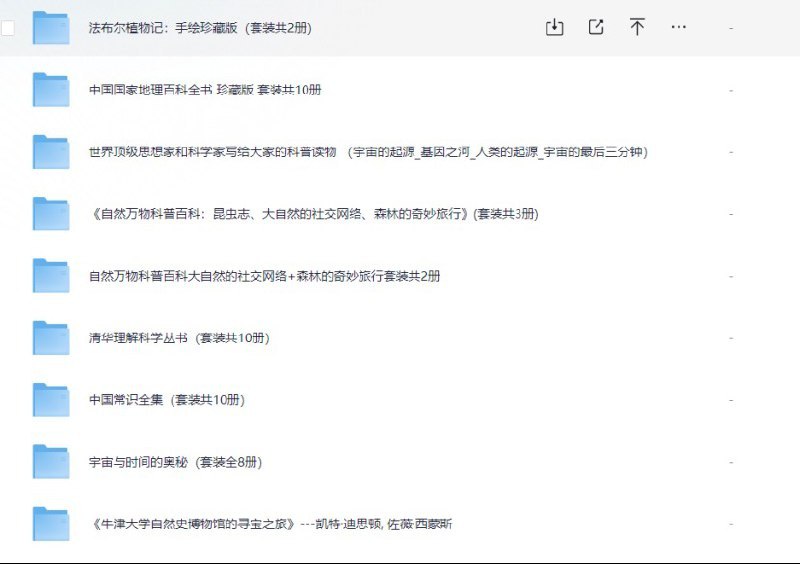
Task: Click the download icon on the 法布尔植物记 row
Action: tap(555, 27)
